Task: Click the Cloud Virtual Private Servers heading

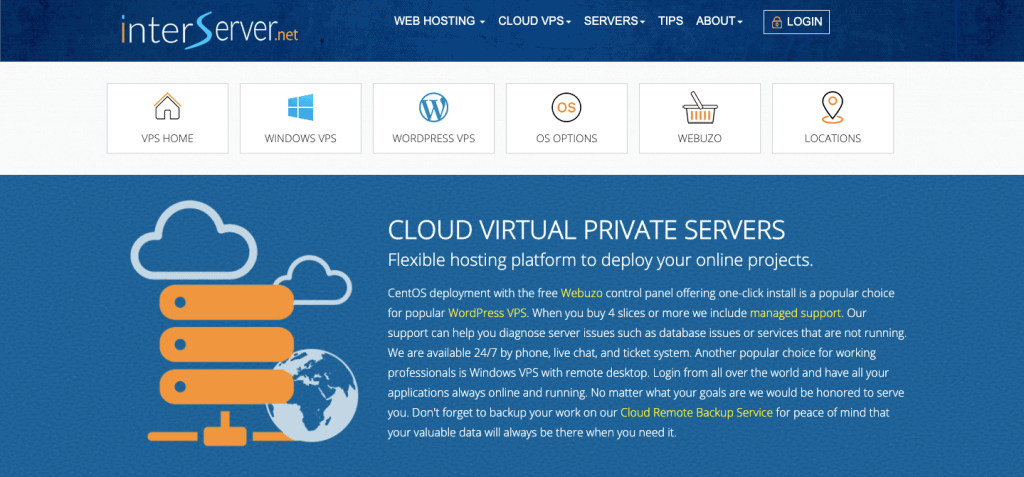Action: click(586, 231)
